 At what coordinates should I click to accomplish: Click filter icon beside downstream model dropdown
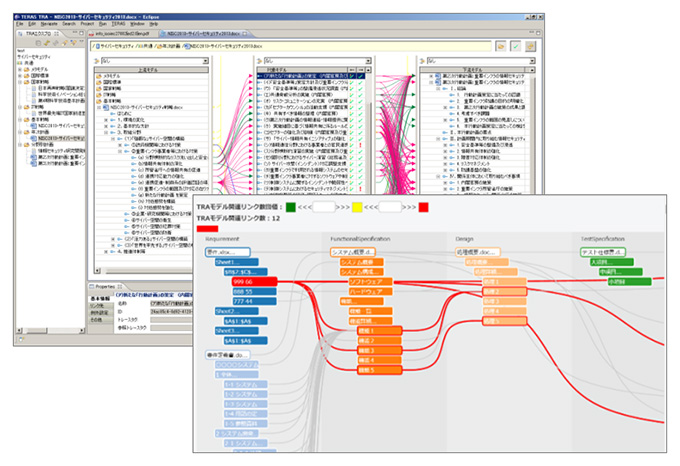click(x=422, y=61)
